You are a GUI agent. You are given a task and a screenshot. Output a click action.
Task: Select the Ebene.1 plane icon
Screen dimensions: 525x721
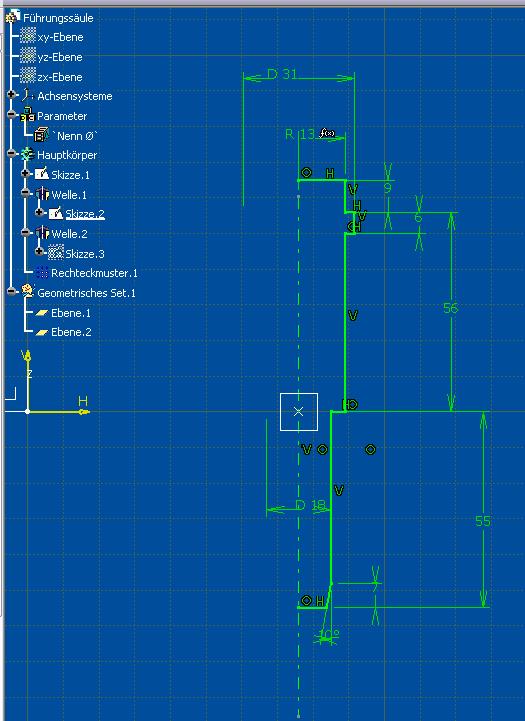[x=42, y=313]
